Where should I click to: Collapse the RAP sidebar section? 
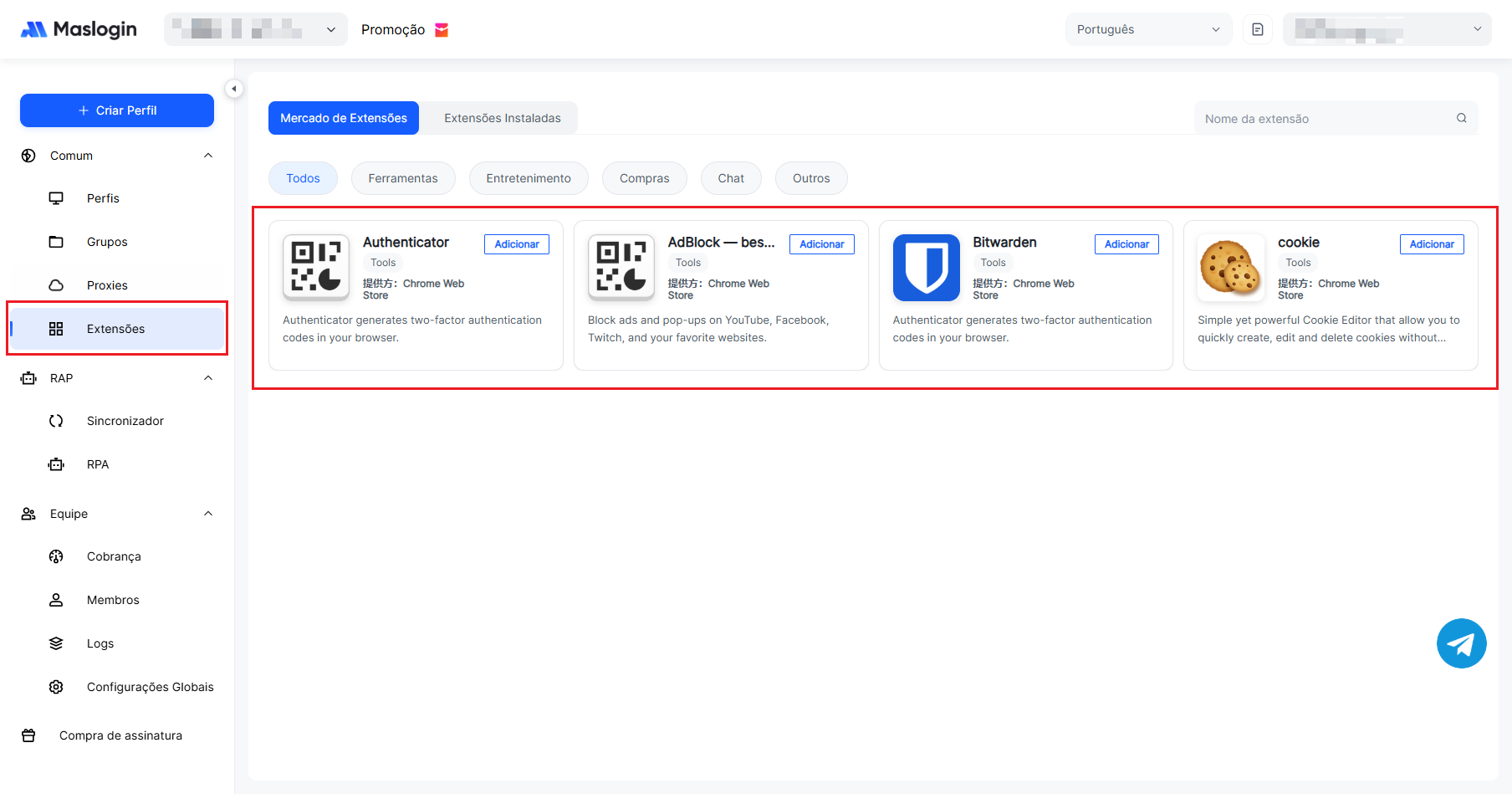click(208, 378)
